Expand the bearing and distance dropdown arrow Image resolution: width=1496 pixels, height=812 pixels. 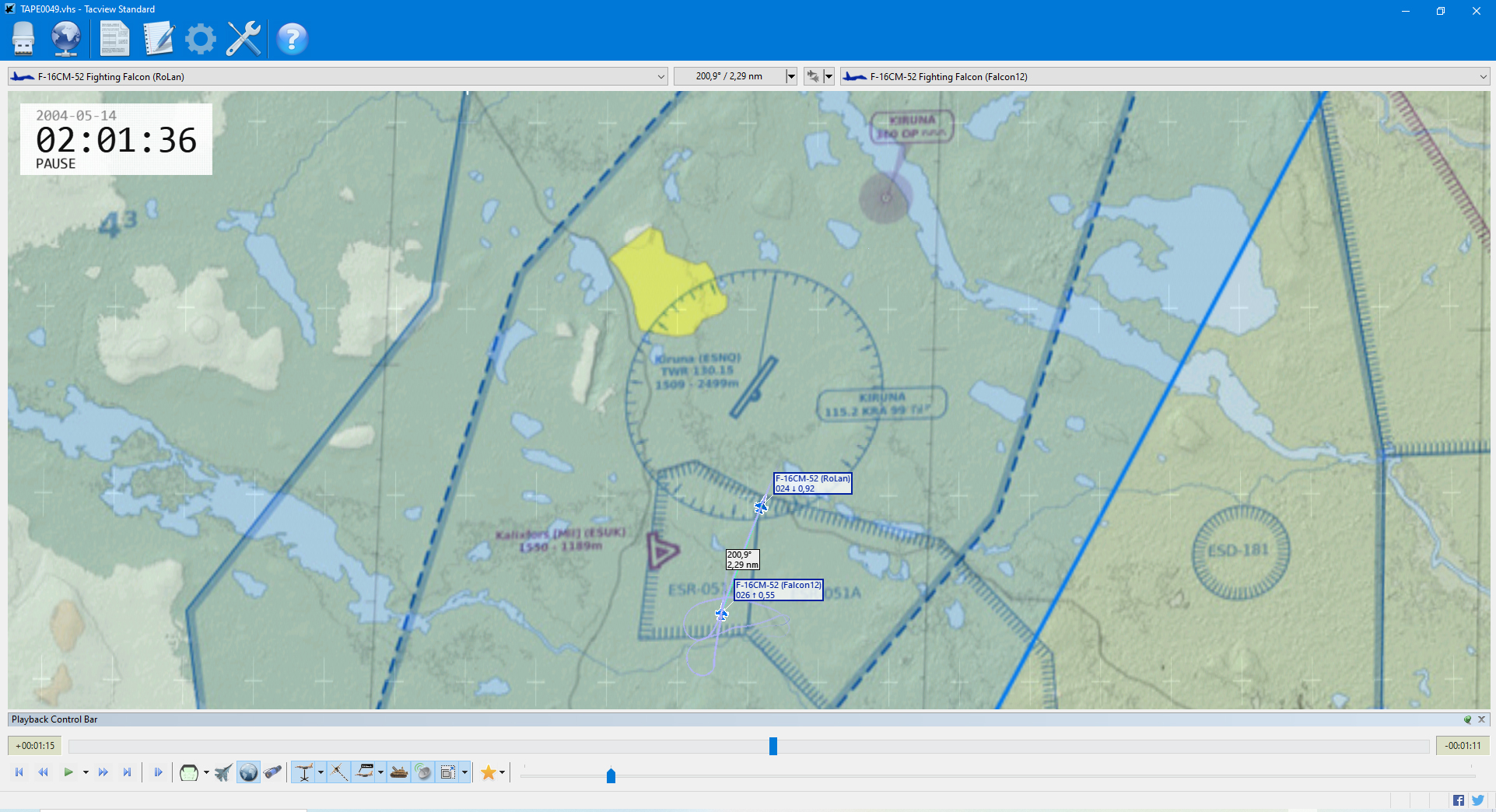[x=791, y=76]
